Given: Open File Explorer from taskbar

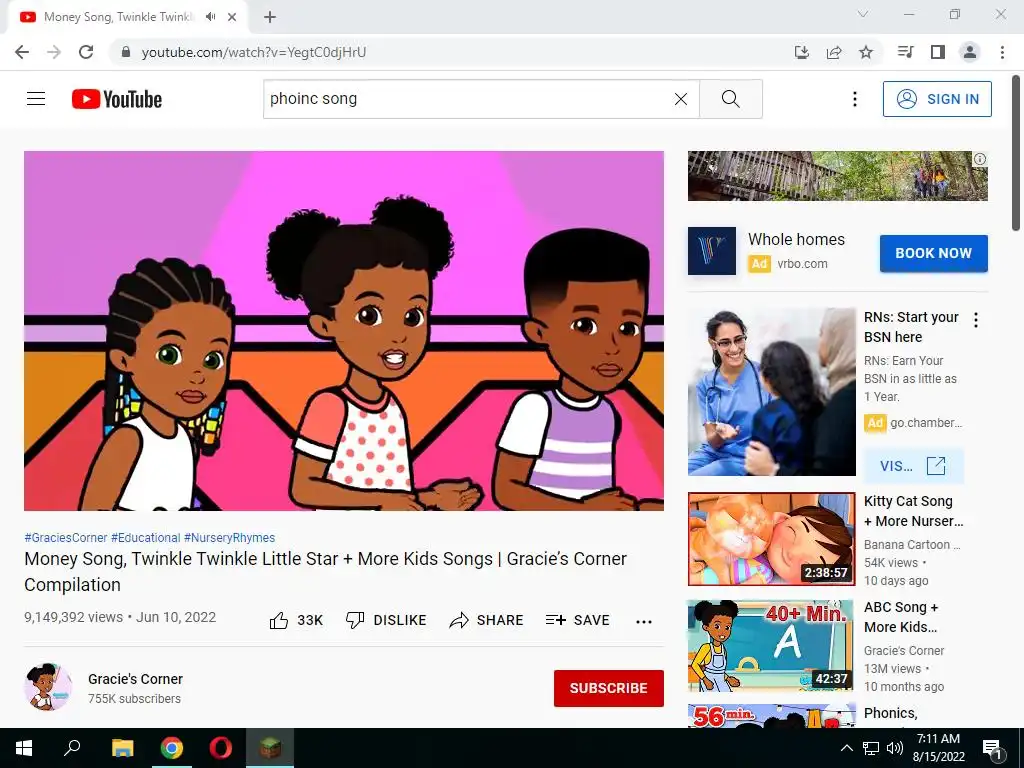Looking at the screenshot, I should (122, 748).
